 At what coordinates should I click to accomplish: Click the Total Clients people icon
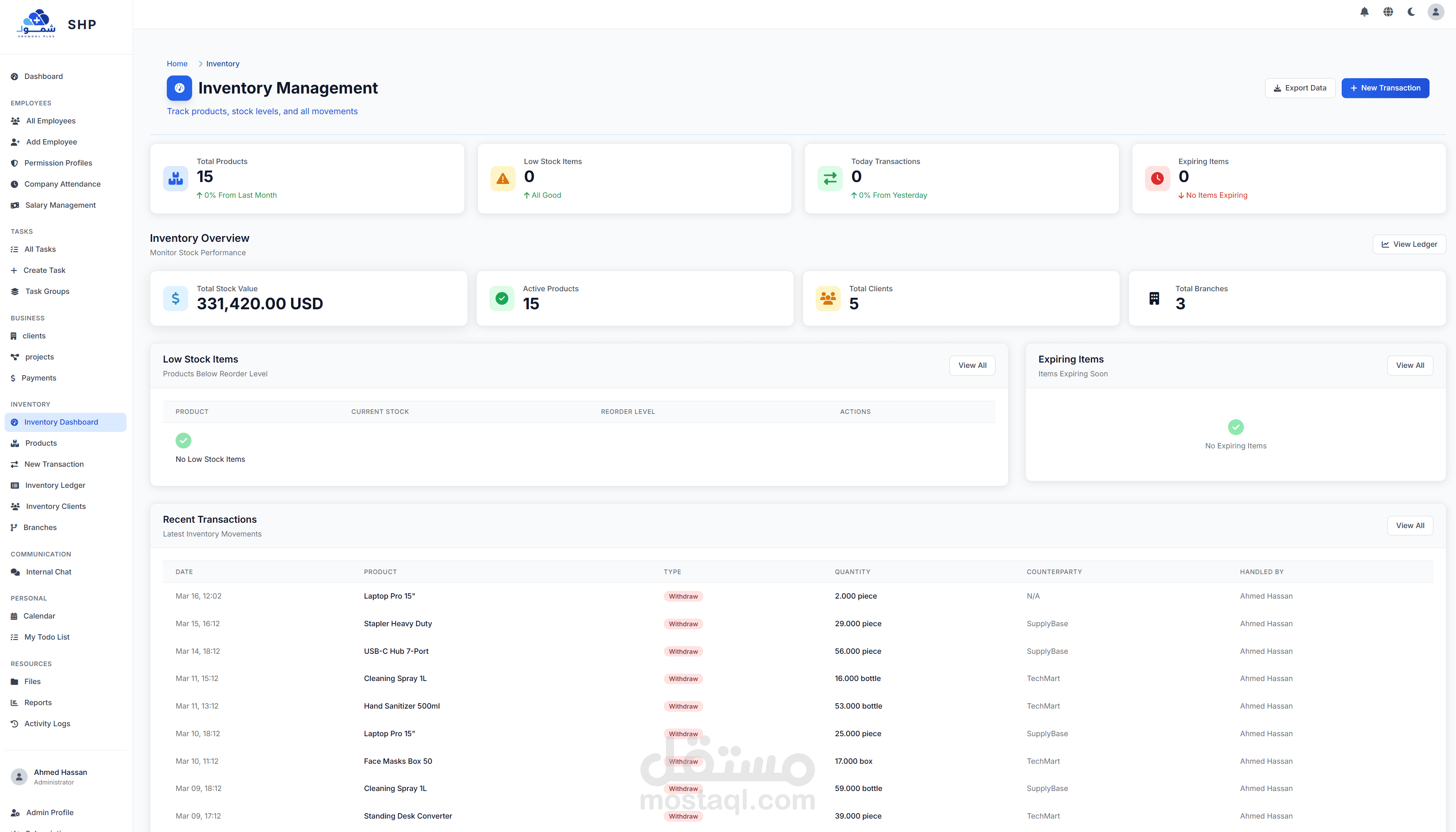click(828, 298)
